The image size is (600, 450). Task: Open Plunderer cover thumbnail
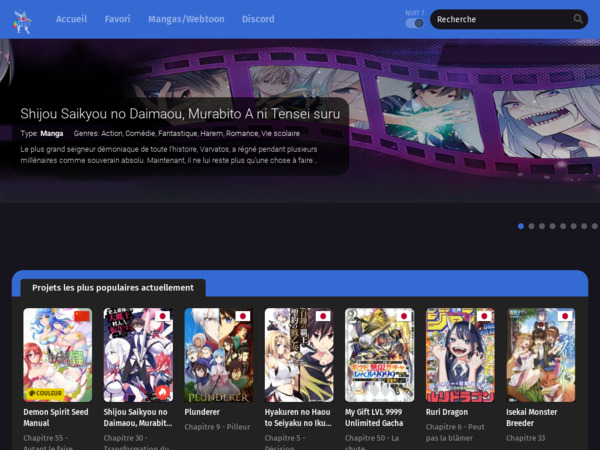(x=219, y=355)
